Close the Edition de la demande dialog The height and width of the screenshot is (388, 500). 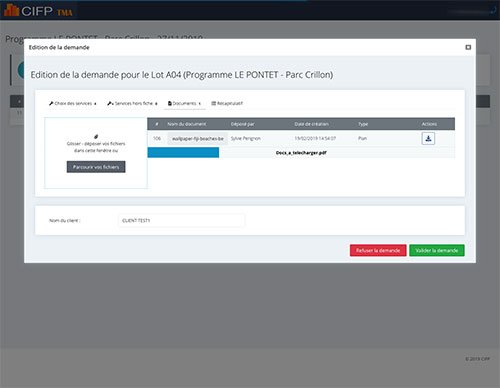coord(468,47)
